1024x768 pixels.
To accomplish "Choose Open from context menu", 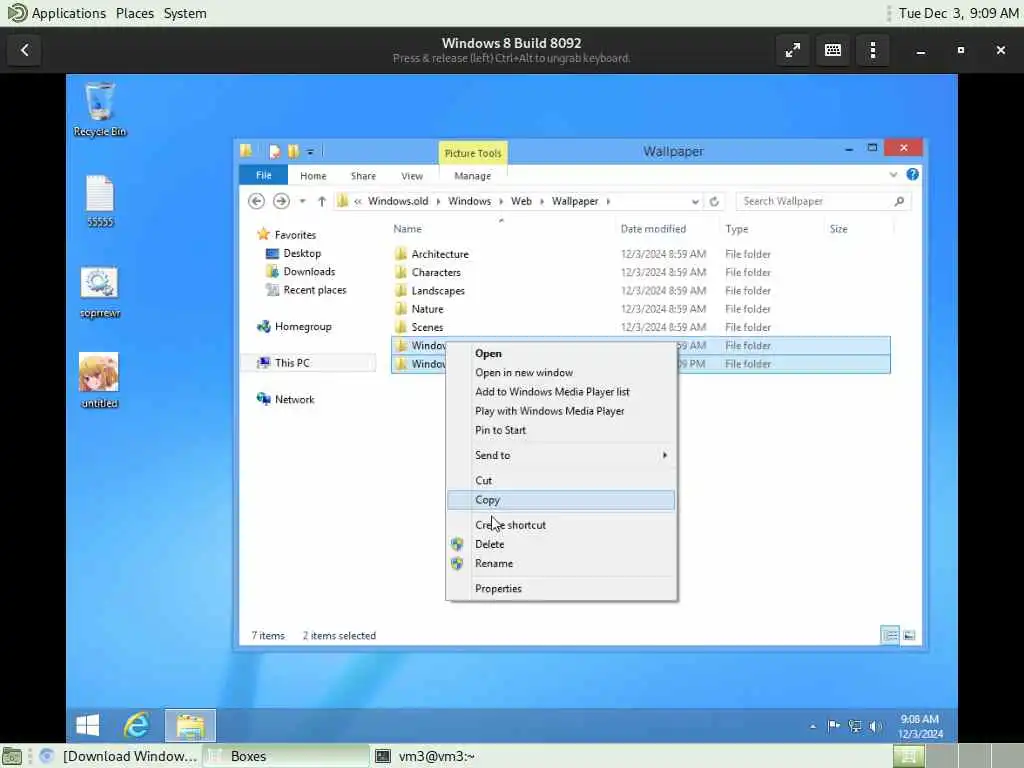I will tap(561, 353).
